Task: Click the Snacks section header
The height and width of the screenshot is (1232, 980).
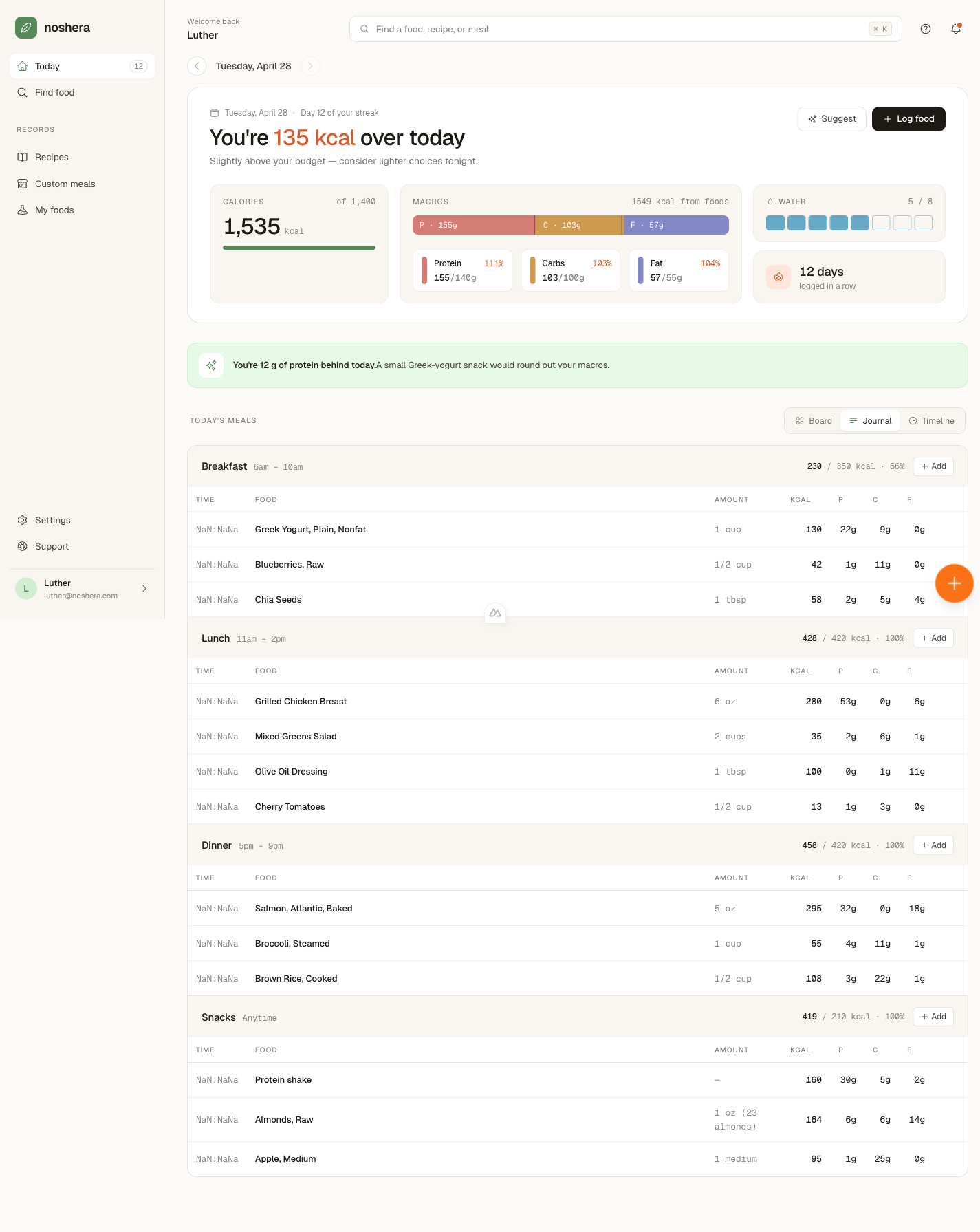Action: (x=578, y=1017)
